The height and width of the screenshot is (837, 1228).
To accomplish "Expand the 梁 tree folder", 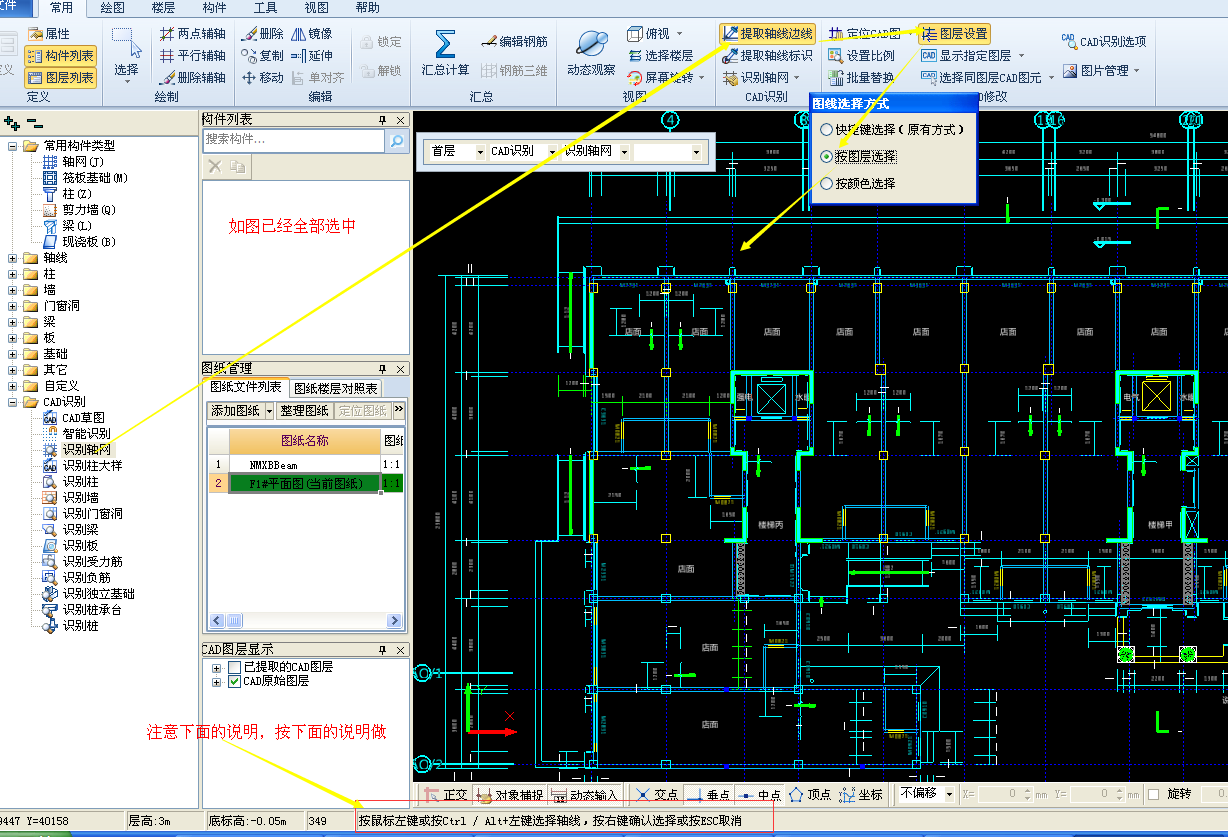I will tap(13, 322).
